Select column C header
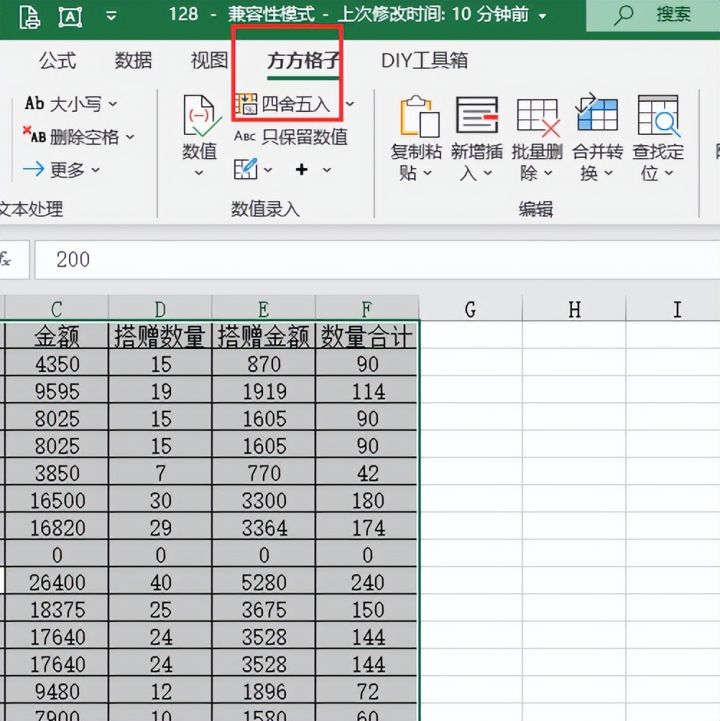The width and height of the screenshot is (720, 721). click(57, 308)
